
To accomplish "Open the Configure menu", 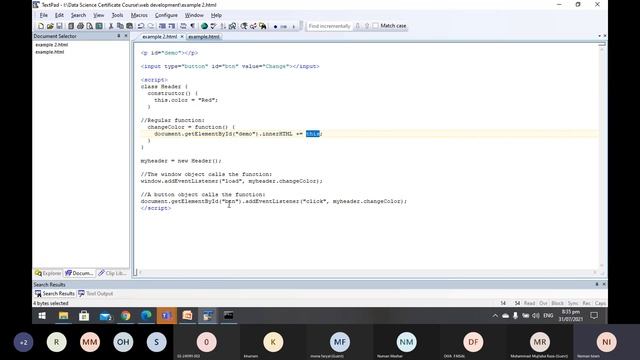I will click(166, 15).
